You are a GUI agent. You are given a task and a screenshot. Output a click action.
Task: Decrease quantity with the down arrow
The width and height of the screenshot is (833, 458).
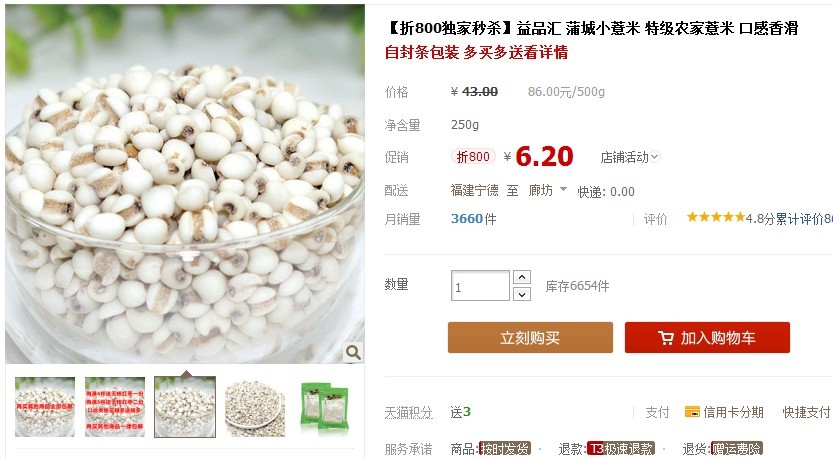pyautogui.click(x=522, y=294)
